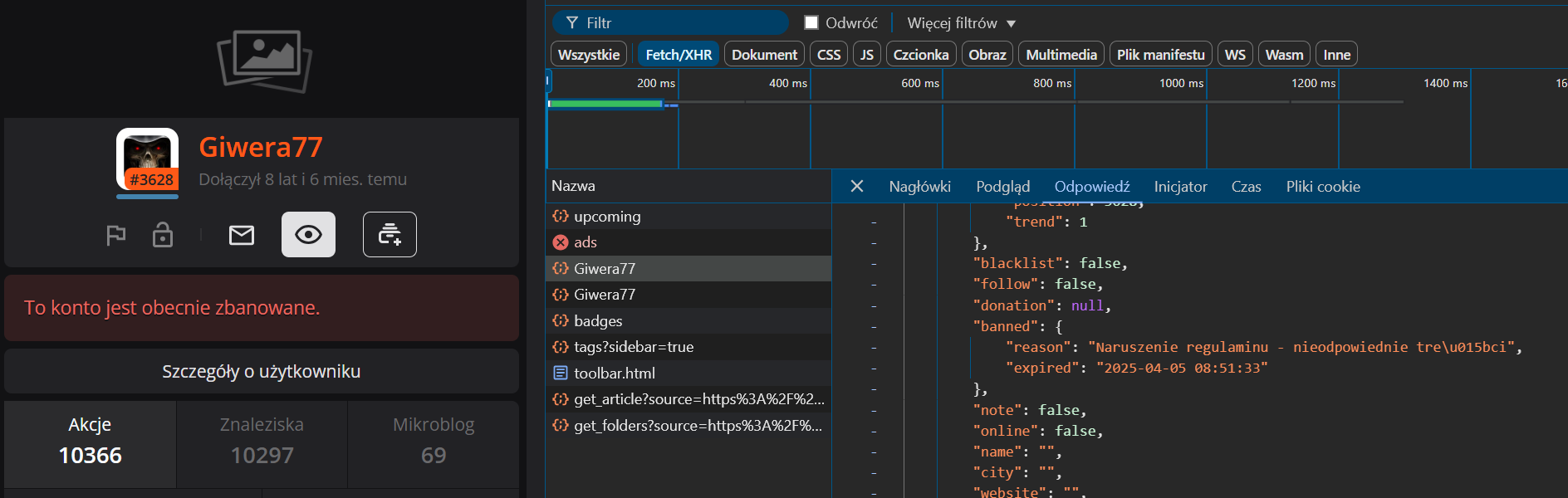1568x498 pixels.
Task: Click the open padlock block icon
Action: point(163,235)
